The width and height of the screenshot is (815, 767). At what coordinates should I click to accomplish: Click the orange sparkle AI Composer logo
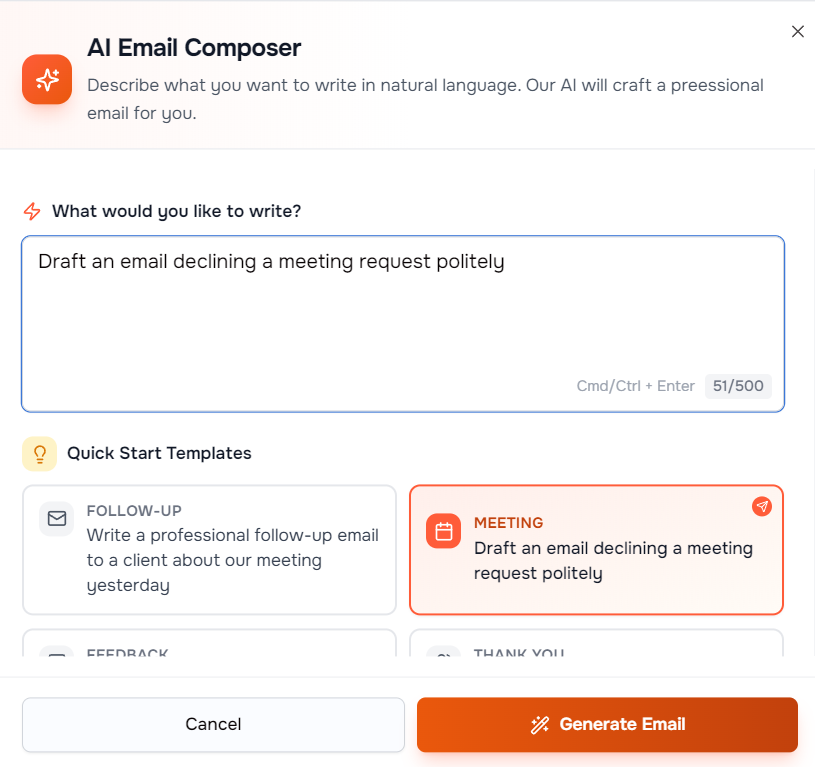47,79
